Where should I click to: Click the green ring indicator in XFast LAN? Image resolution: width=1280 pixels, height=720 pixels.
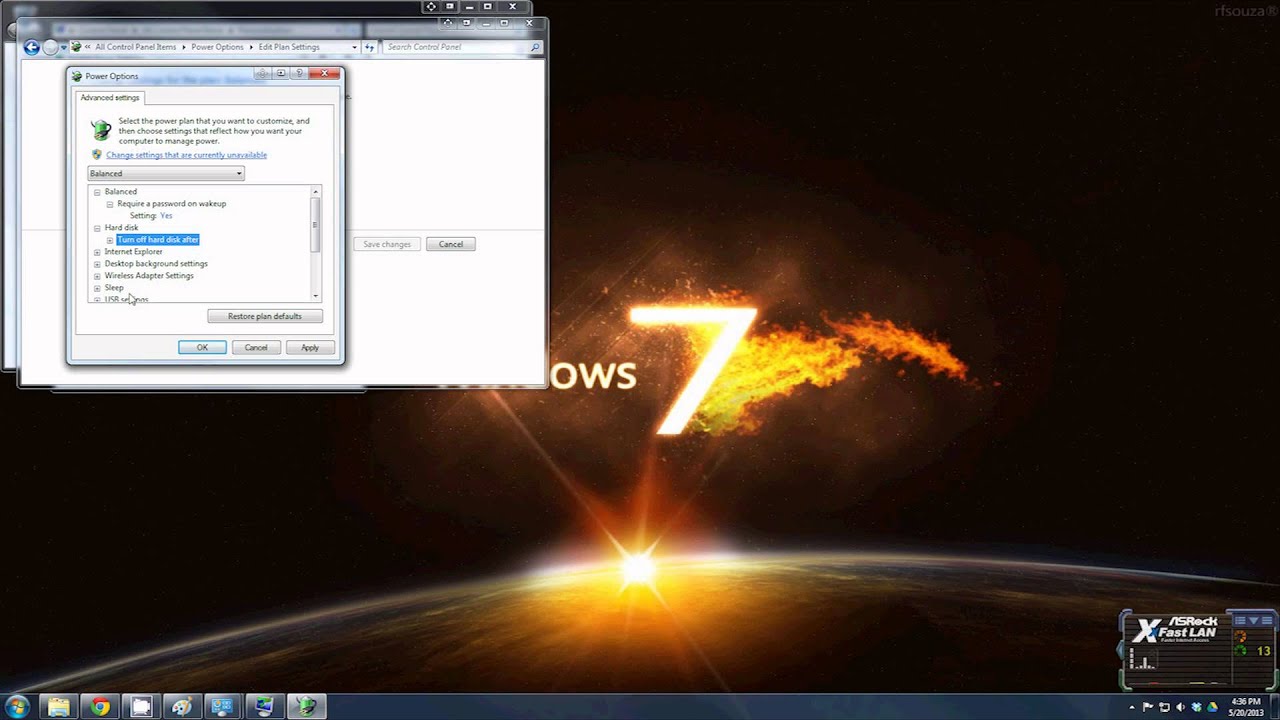[x=1241, y=651]
